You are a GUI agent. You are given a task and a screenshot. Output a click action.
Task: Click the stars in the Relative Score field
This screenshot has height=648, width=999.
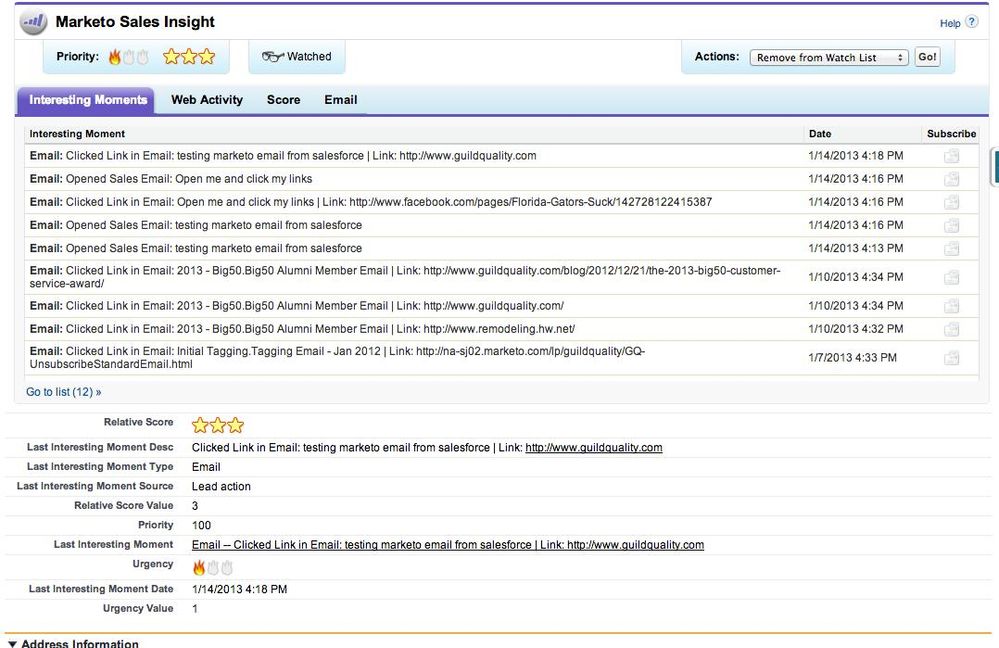click(x=218, y=425)
